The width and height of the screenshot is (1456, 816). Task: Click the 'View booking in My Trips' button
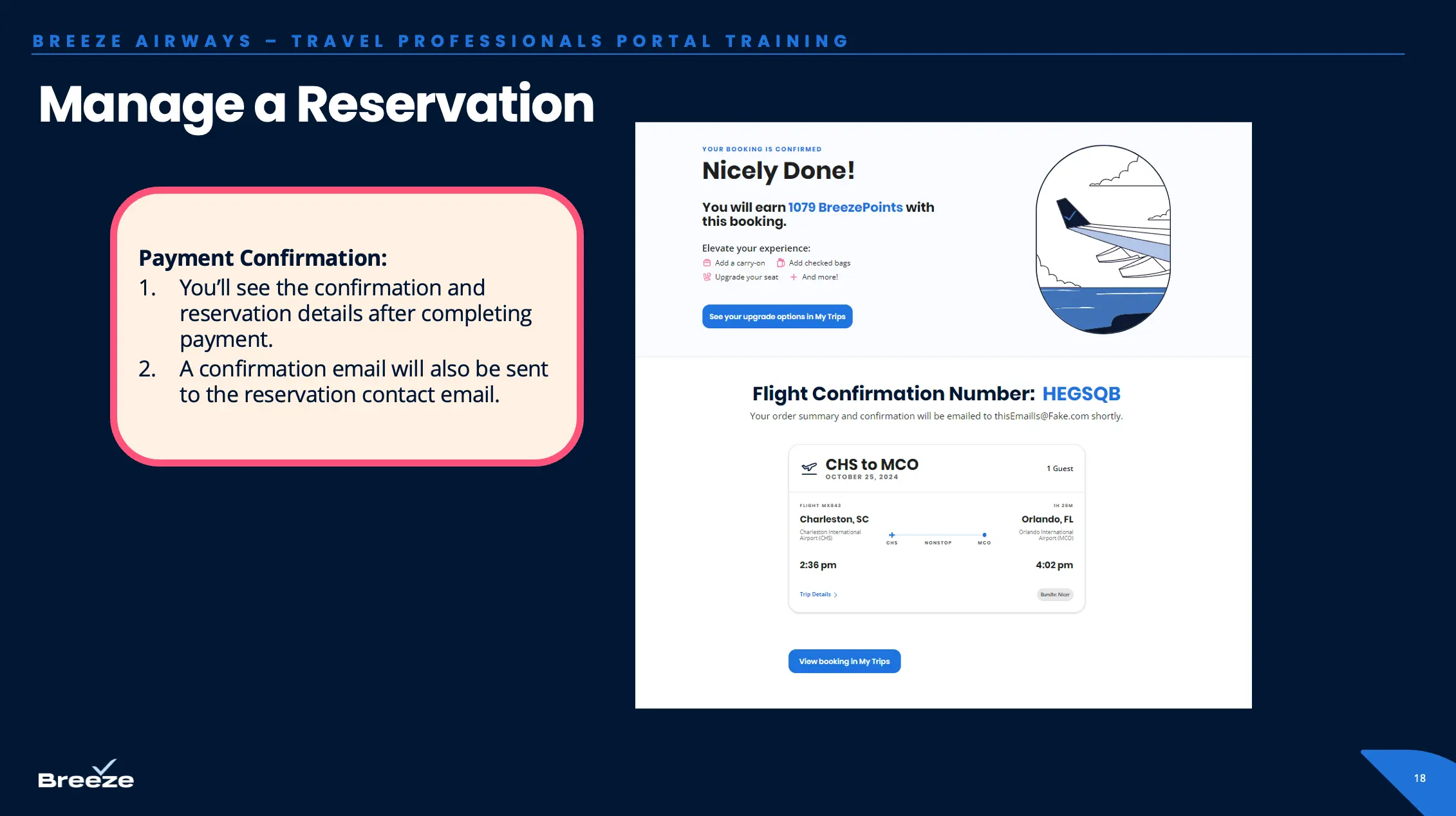pos(844,661)
